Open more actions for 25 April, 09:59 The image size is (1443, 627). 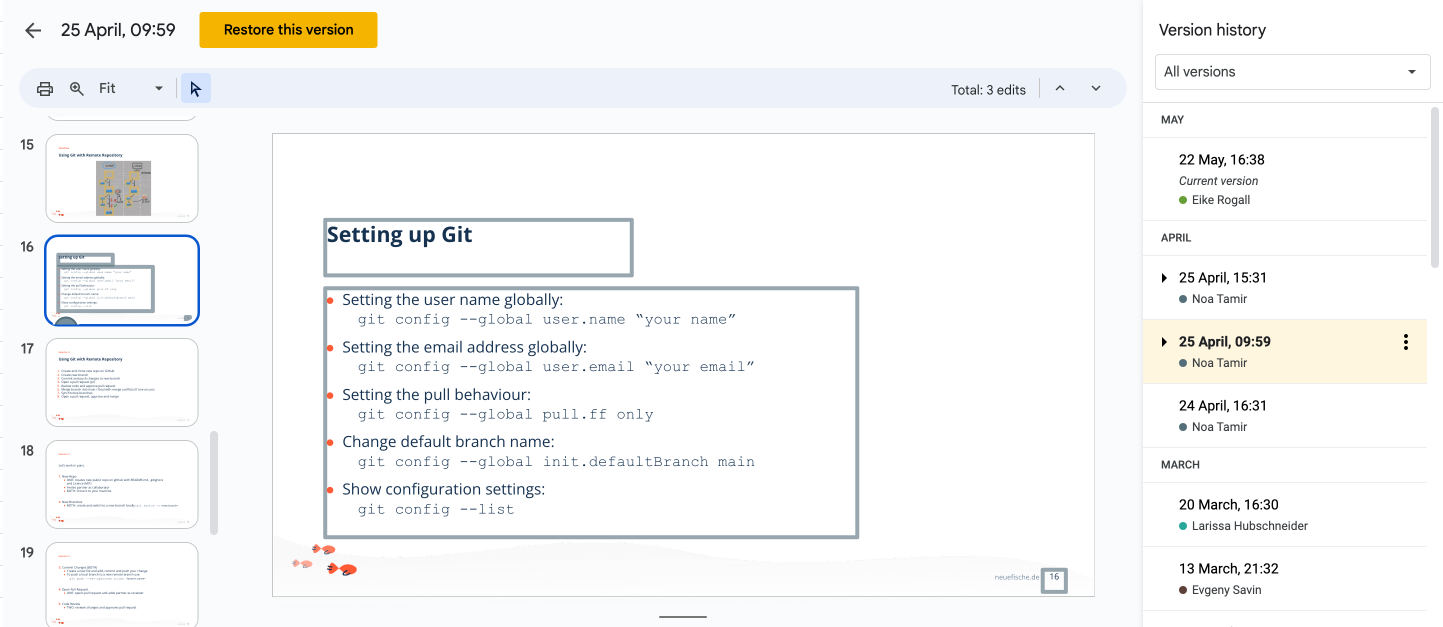pyautogui.click(x=1405, y=342)
